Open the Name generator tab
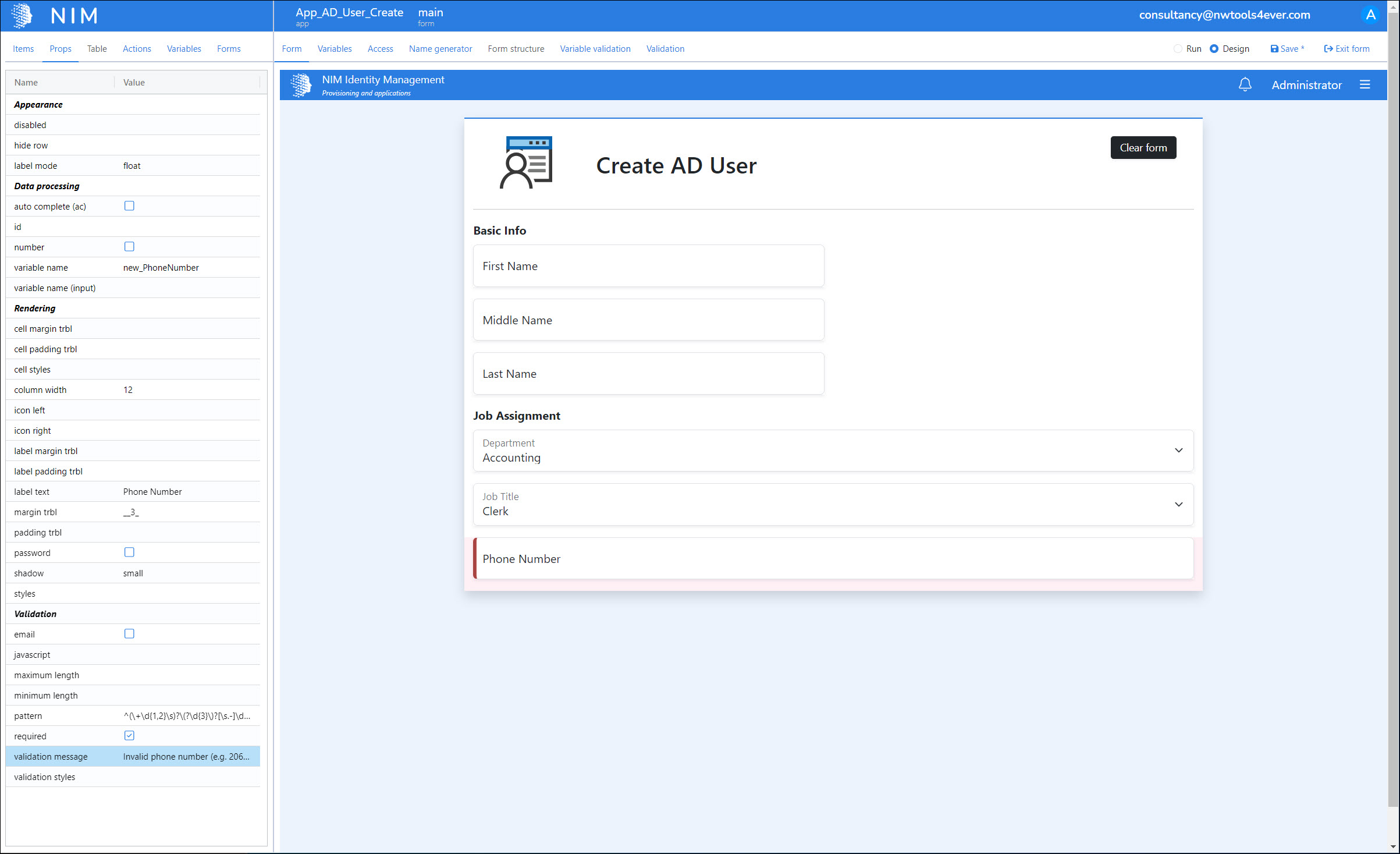This screenshot has height=854, width=1400. pos(440,49)
